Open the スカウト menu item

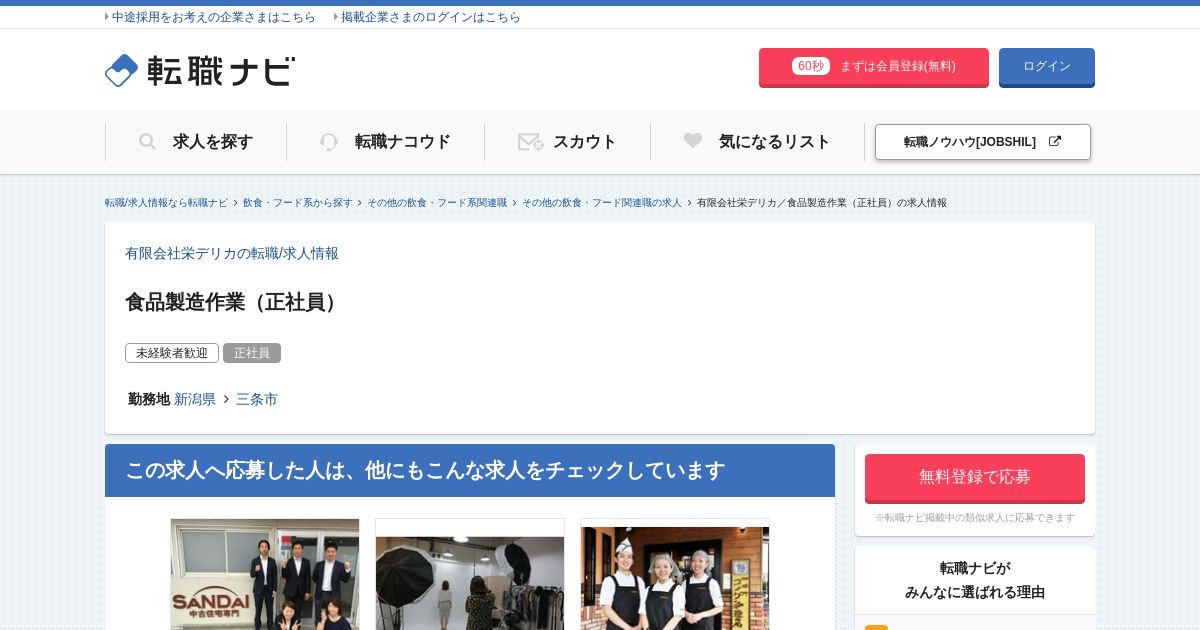(567, 142)
